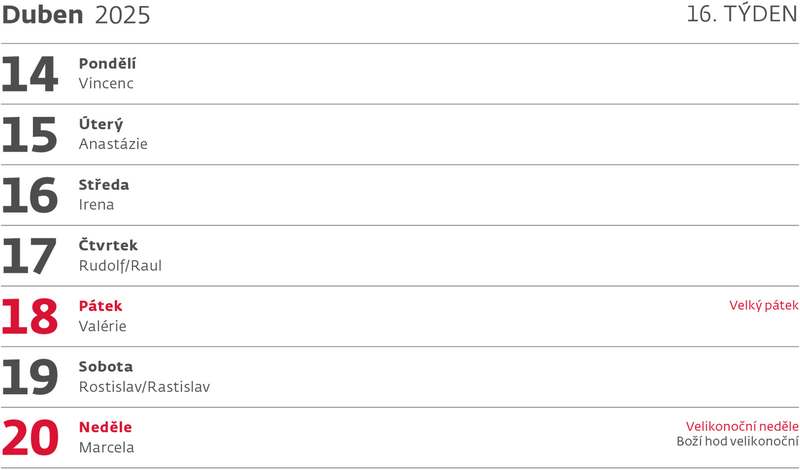Click the Velký pátek holiday label

[764, 306]
